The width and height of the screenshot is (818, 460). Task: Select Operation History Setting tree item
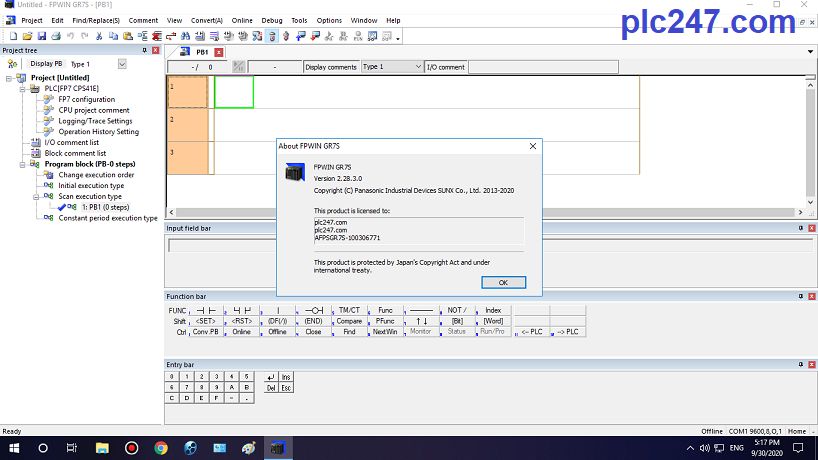point(98,131)
